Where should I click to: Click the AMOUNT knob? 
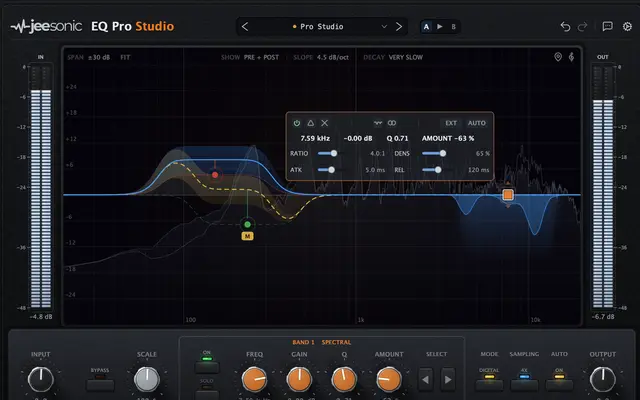coord(389,379)
